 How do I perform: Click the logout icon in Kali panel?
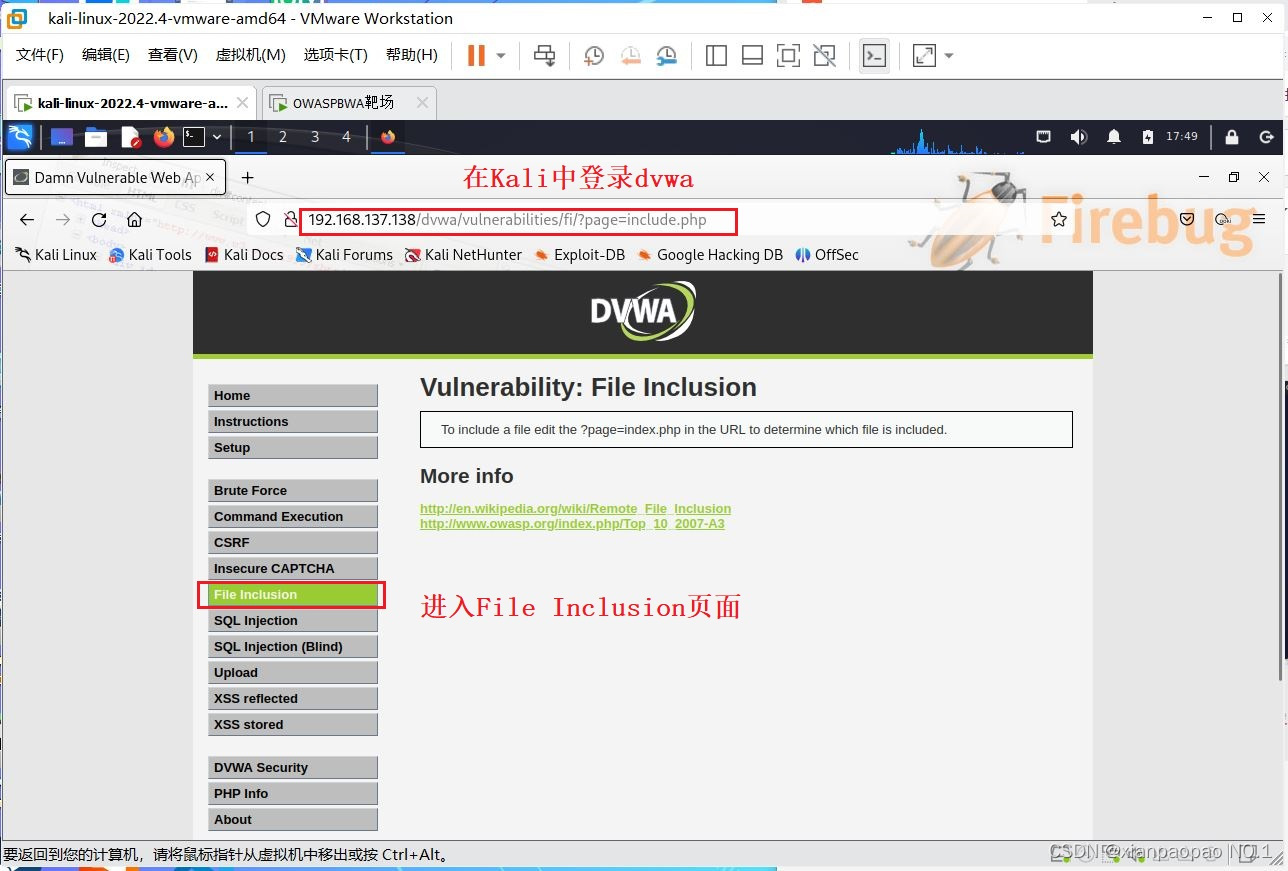pos(1266,137)
